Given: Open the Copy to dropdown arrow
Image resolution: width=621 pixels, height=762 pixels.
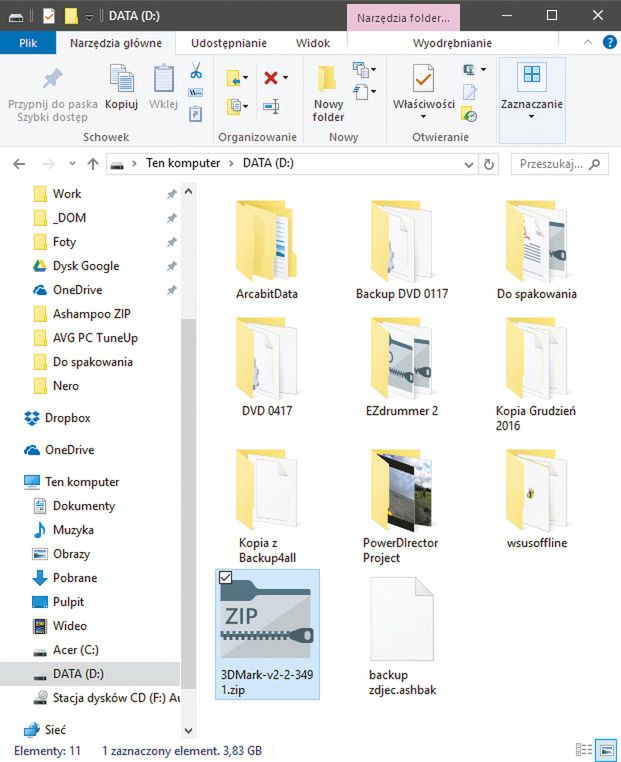Looking at the screenshot, I should (245, 106).
